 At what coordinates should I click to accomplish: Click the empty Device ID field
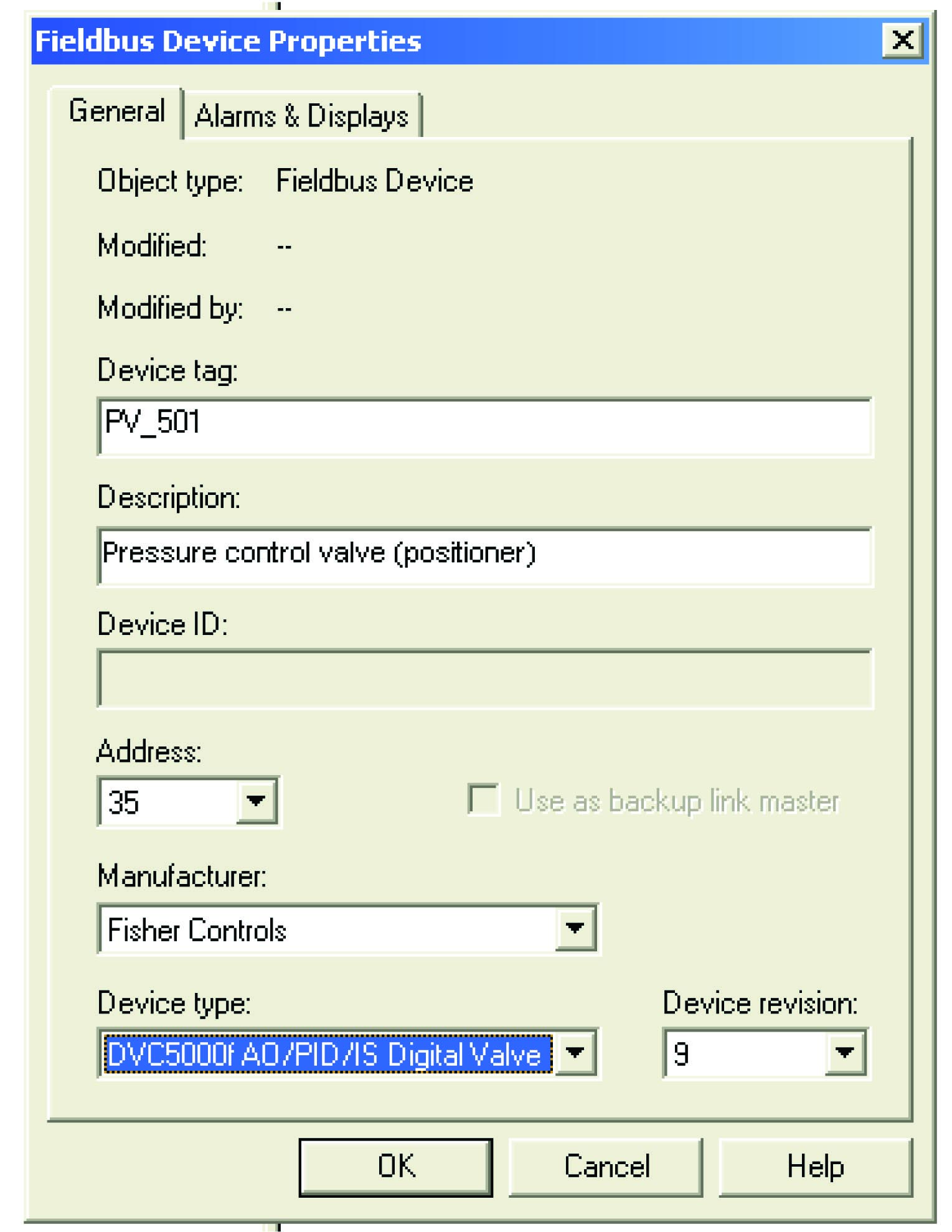486,679
